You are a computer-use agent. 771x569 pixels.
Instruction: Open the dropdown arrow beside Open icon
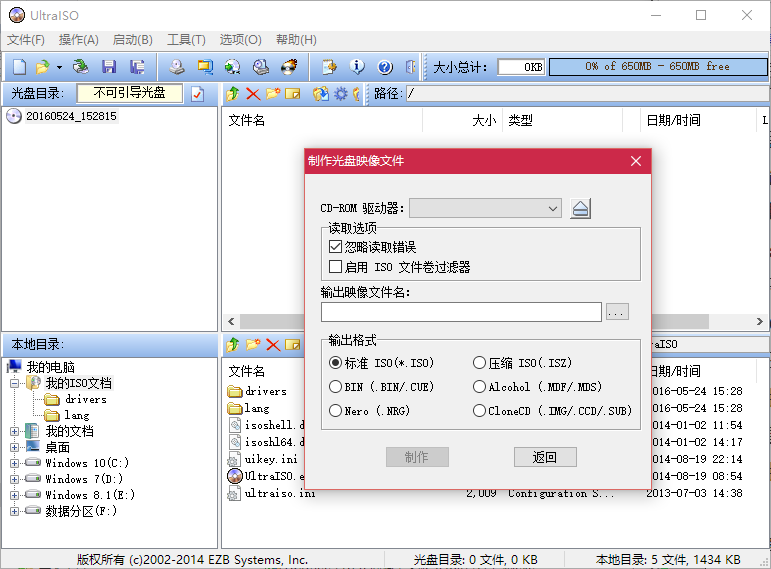click(x=59, y=67)
